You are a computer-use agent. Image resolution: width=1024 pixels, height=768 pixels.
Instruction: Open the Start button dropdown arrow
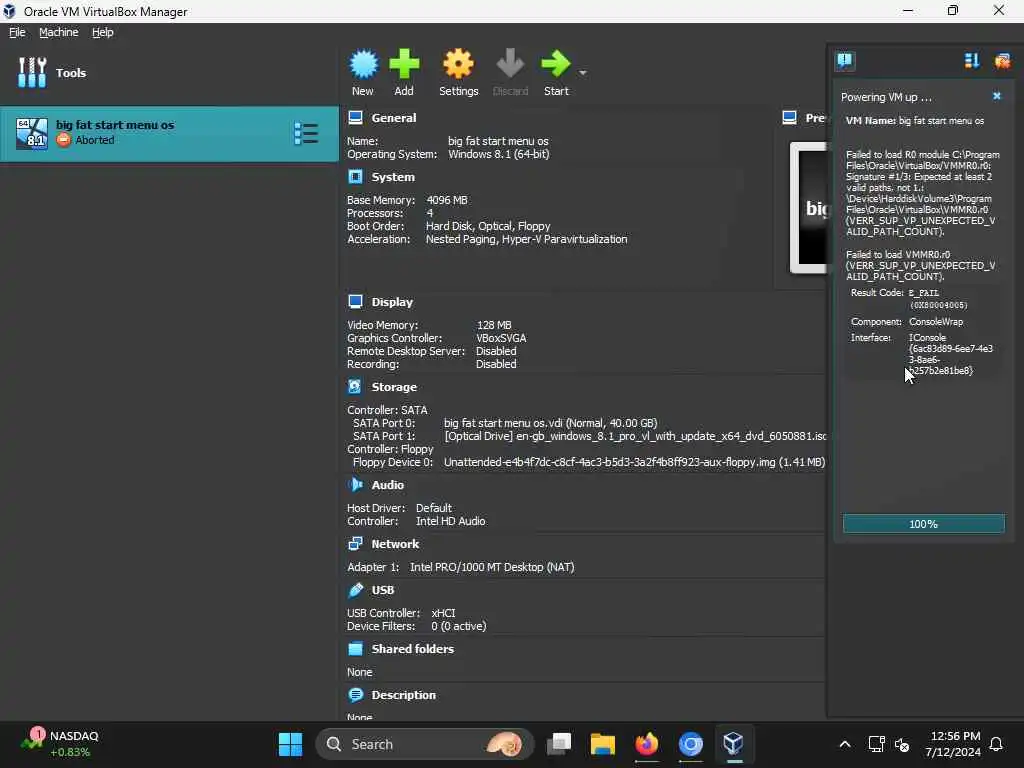coord(583,72)
